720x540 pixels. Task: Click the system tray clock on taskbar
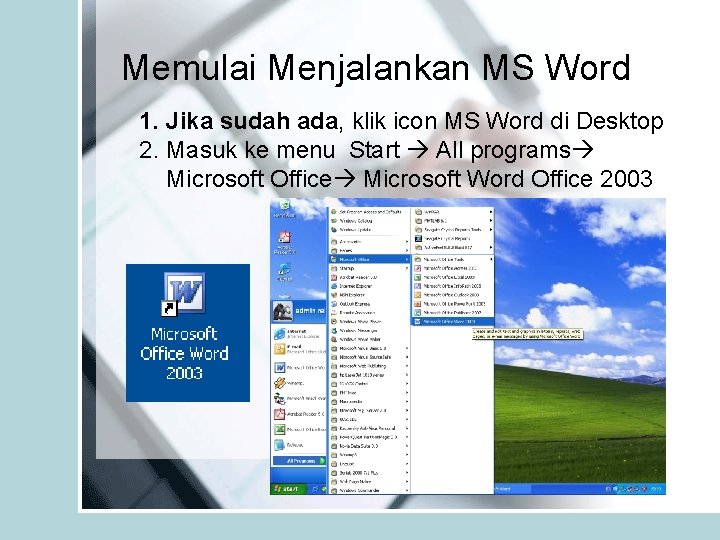click(x=657, y=489)
